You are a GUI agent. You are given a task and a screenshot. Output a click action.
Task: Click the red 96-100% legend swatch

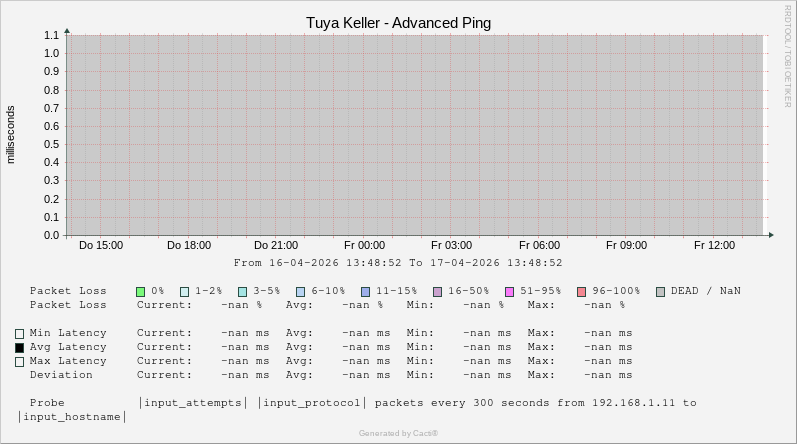581,292
